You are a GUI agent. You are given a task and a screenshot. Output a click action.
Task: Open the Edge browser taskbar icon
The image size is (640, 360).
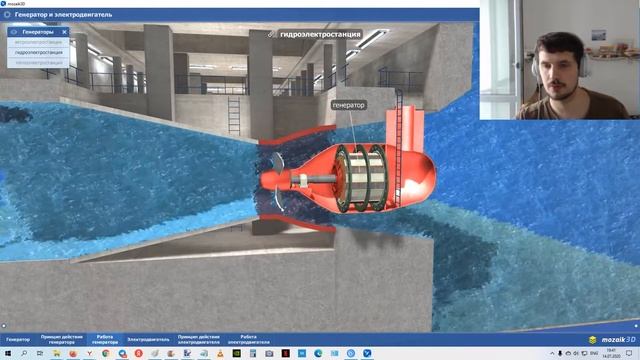[x=318, y=353]
